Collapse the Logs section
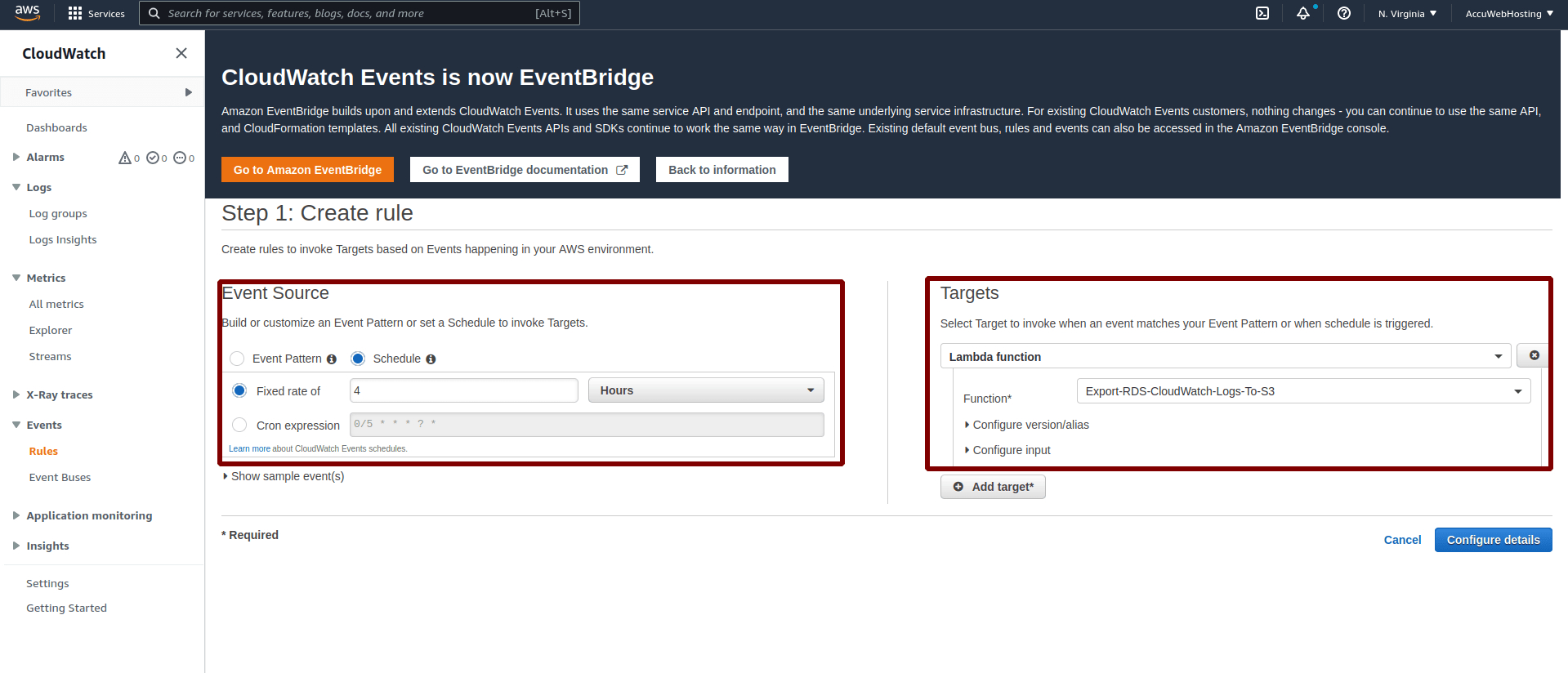The image size is (1568, 673). (x=16, y=187)
